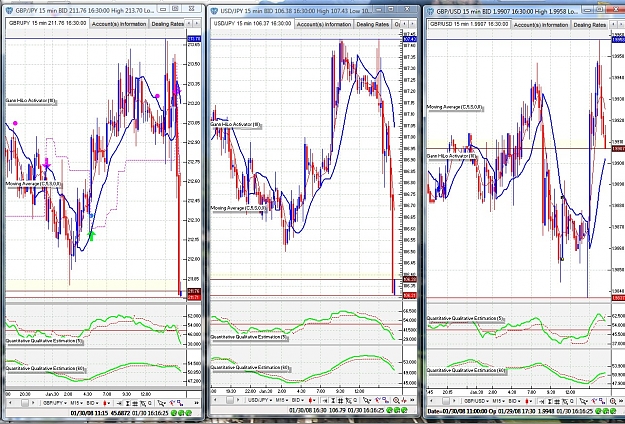Image resolution: width=625 pixels, height=424 pixels.
Task: Click tab scroll-left arrow in USD/JPY window
Action: [404, 24]
